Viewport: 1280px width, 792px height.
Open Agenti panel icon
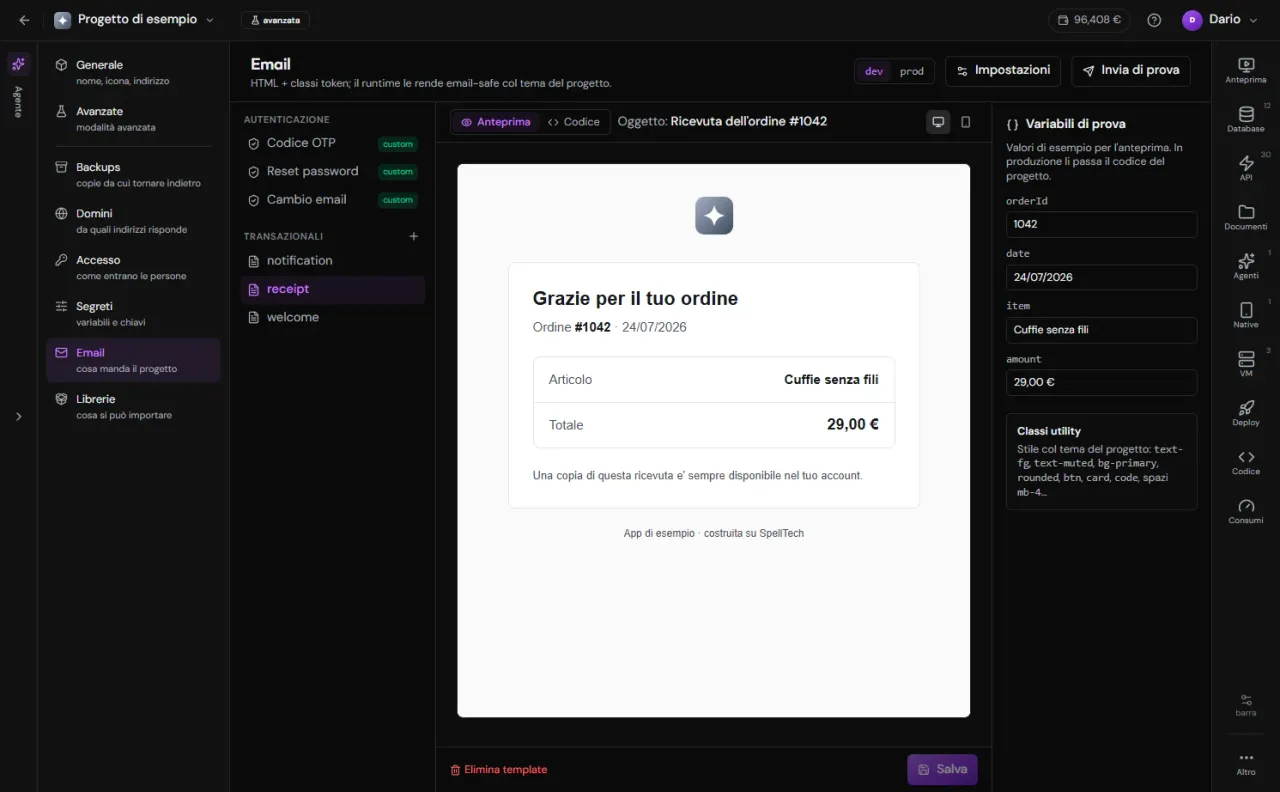1246,266
